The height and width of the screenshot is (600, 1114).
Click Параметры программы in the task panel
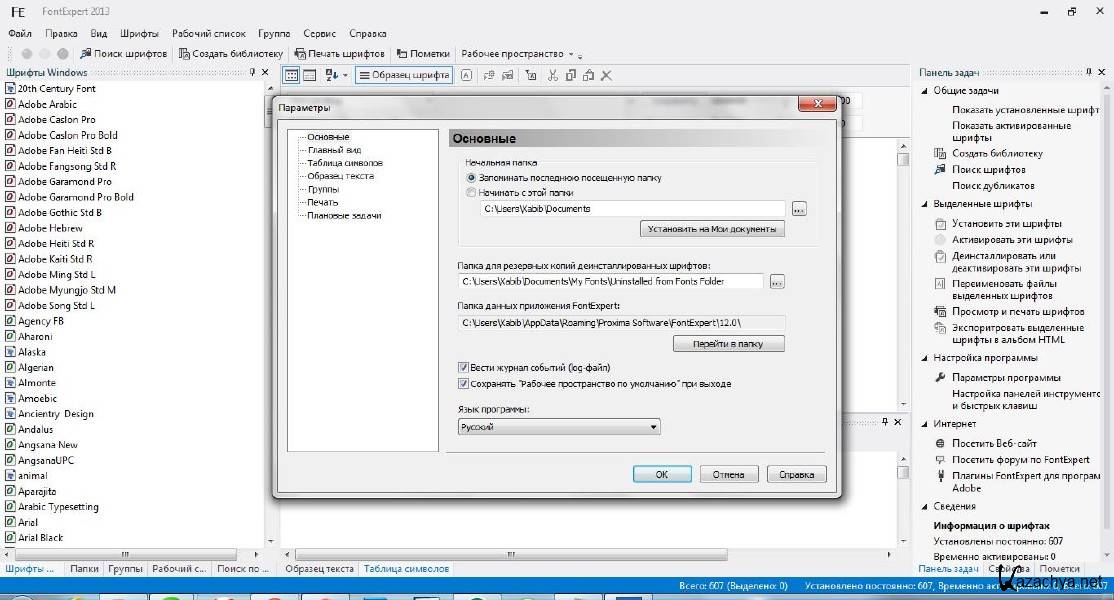(x=1006, y=378)
